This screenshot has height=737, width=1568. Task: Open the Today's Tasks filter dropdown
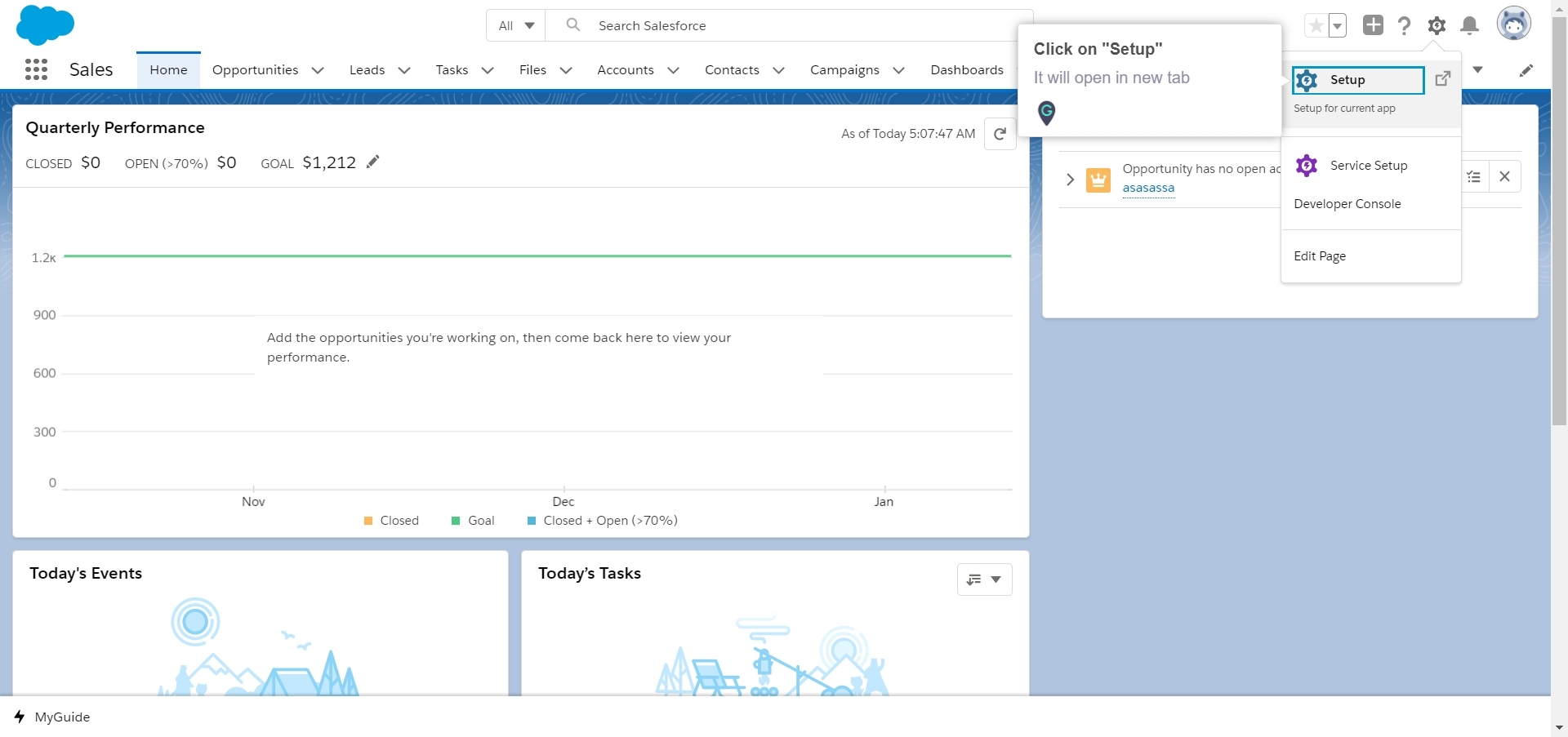tap(984, 579)
